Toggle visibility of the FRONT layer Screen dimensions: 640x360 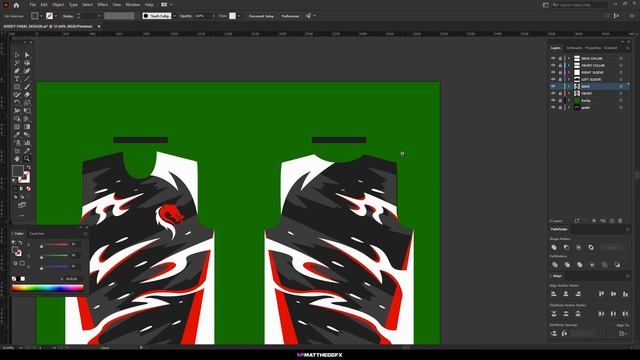553,93
